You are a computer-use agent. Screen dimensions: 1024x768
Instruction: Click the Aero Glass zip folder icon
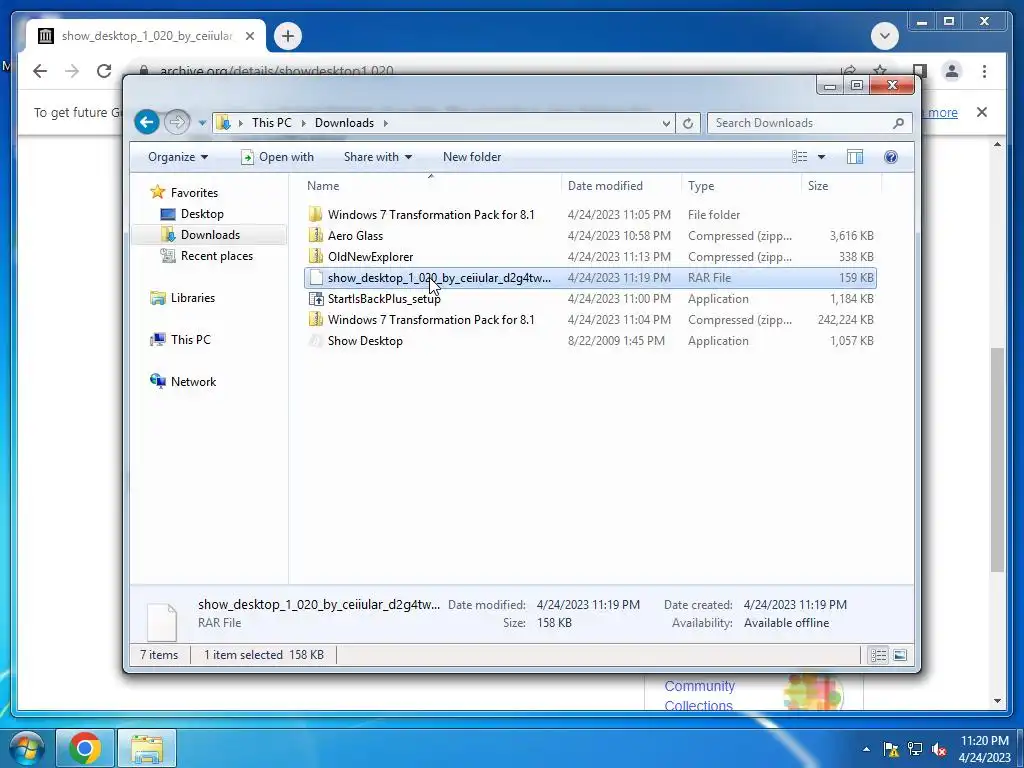pyautogui.click(x=316, y=236)
